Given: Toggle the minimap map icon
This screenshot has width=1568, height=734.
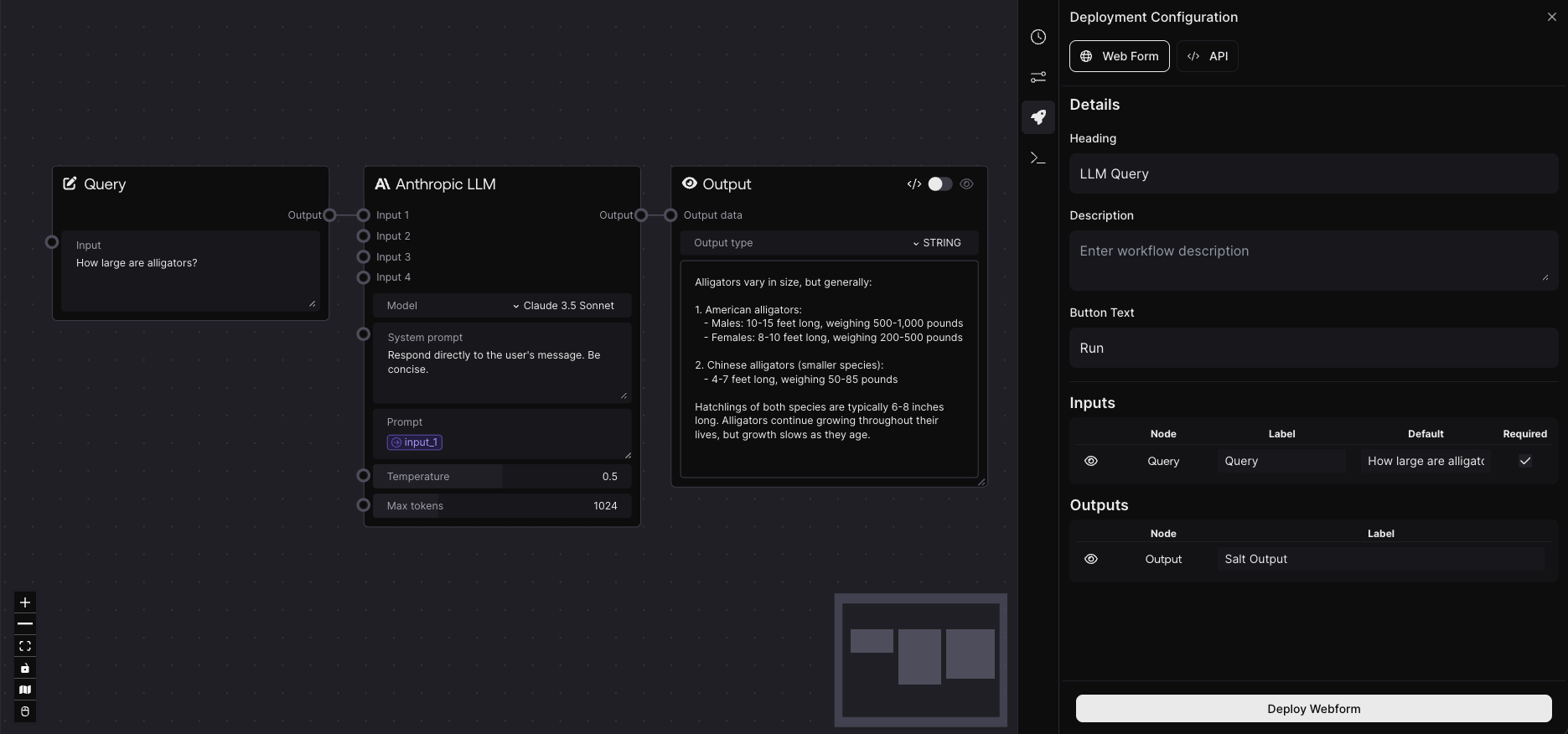Looking at the screenshot, I should pos(25,690).
